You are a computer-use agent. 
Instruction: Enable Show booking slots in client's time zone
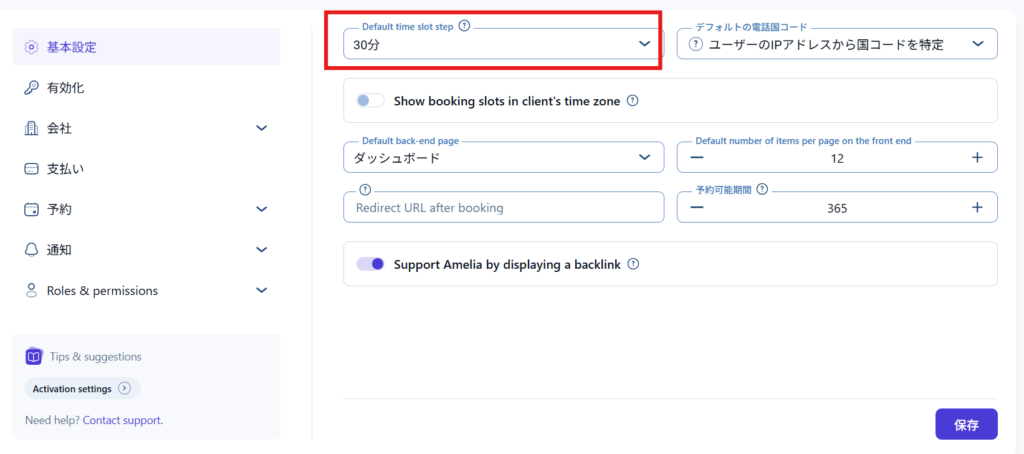pos(370,101)
